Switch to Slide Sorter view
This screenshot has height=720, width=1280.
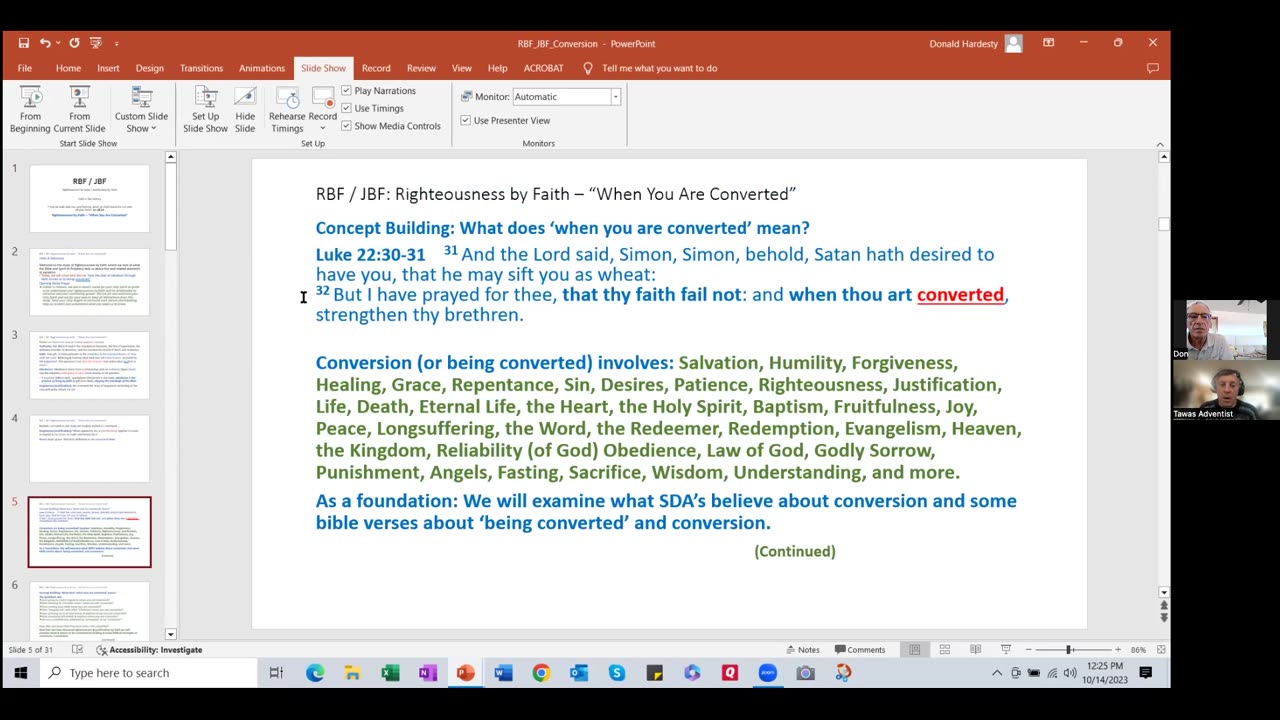pyautogui.click(x=945, y=650)
